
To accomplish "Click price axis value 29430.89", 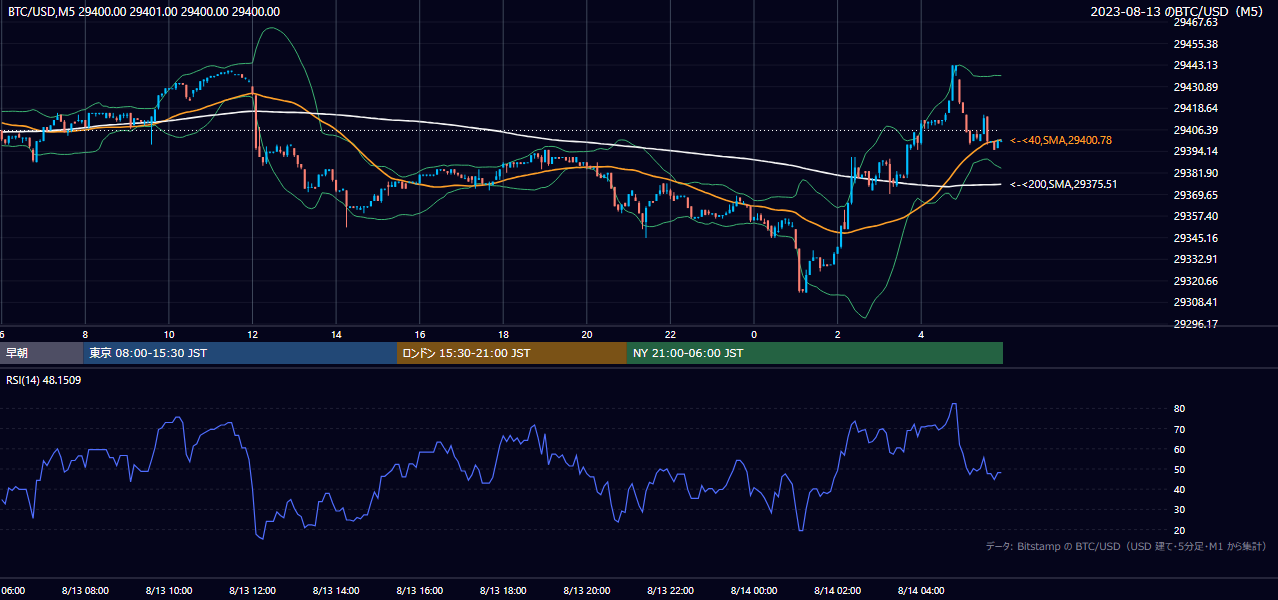I will click(1195, 87).
